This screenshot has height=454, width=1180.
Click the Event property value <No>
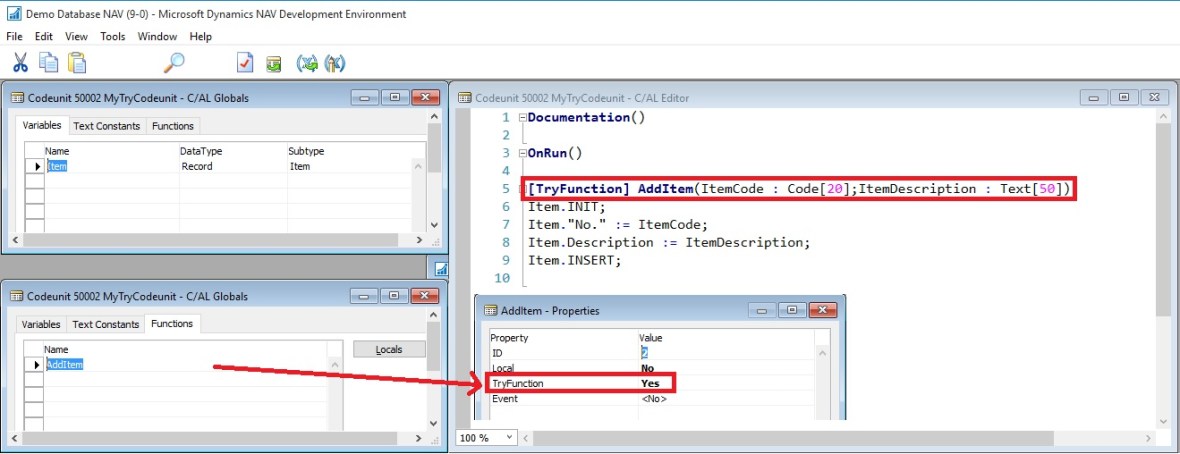click(x=653, y=399)
